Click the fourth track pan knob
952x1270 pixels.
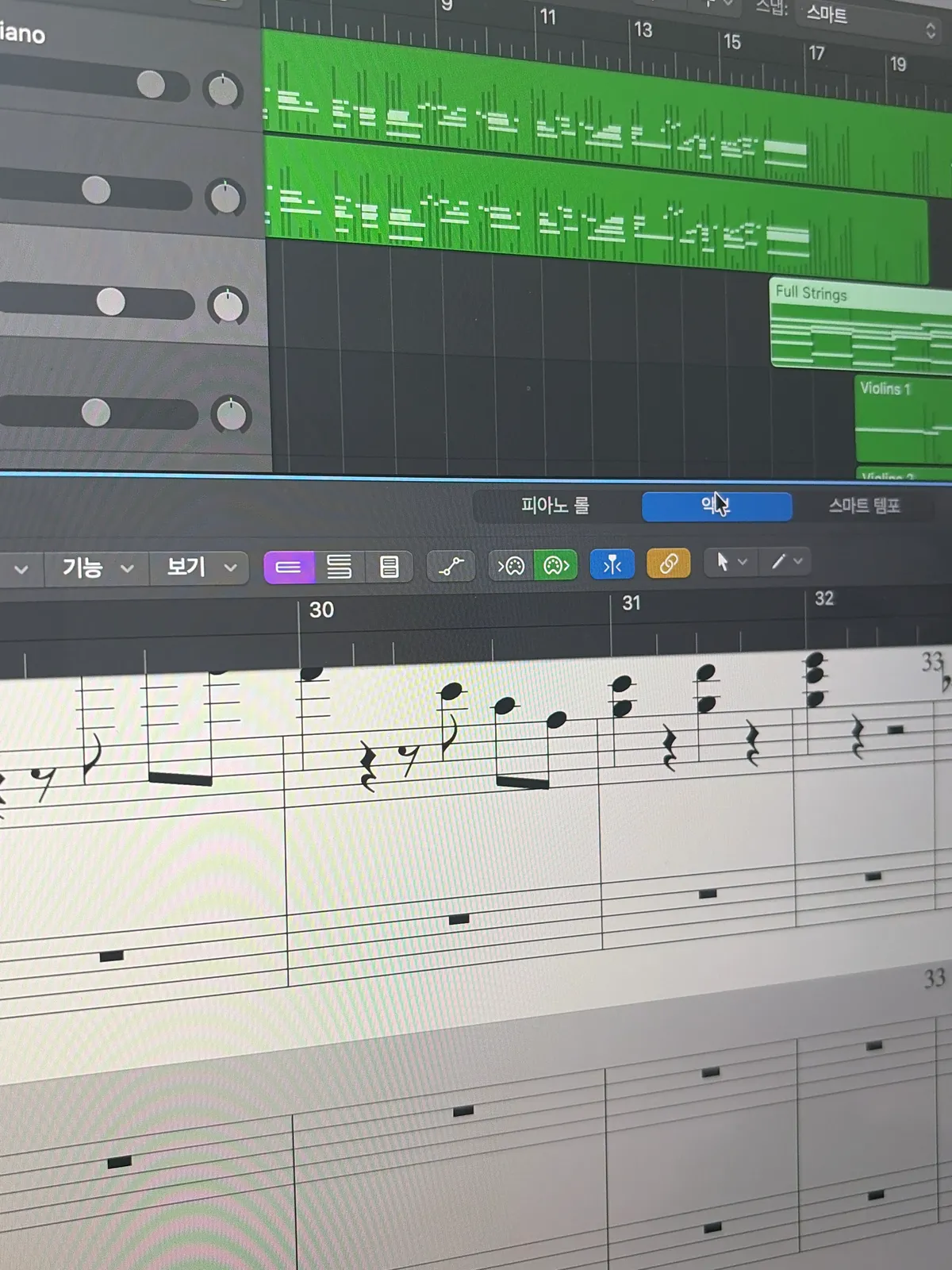(x=232, y=415)
